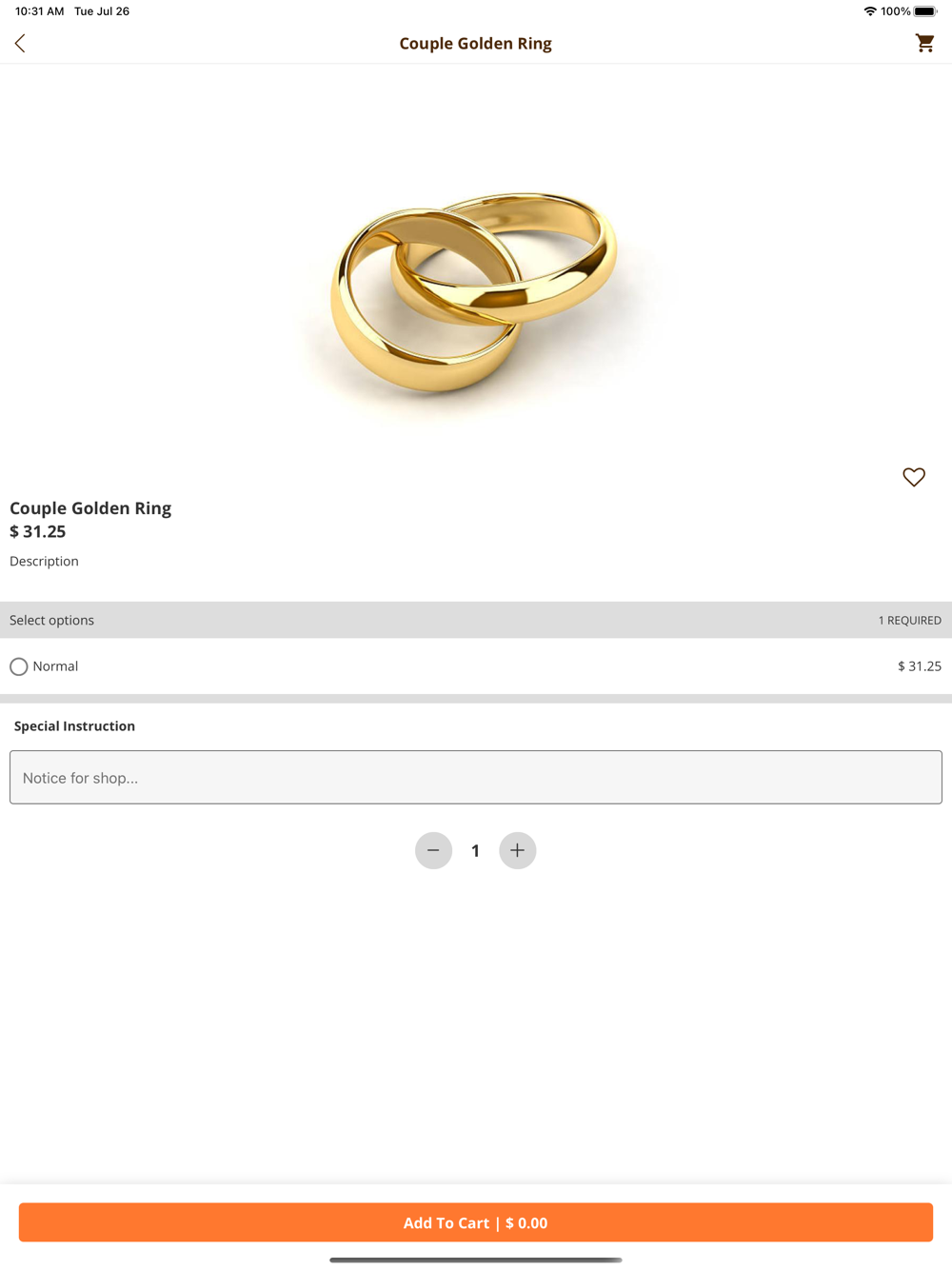Tap the Special Instruction heading
The image size is (952, 1270).
[x=74, y=725]
